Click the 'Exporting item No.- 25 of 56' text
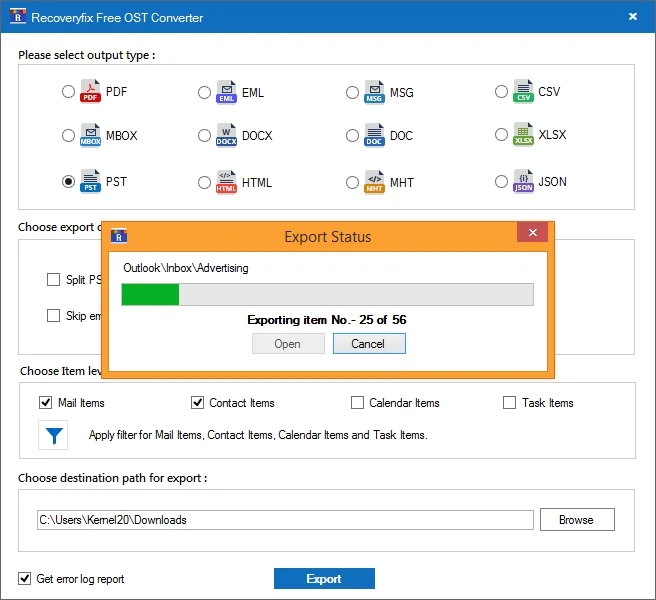The height and width of the screenshot is (600, 656). [327, 320]
